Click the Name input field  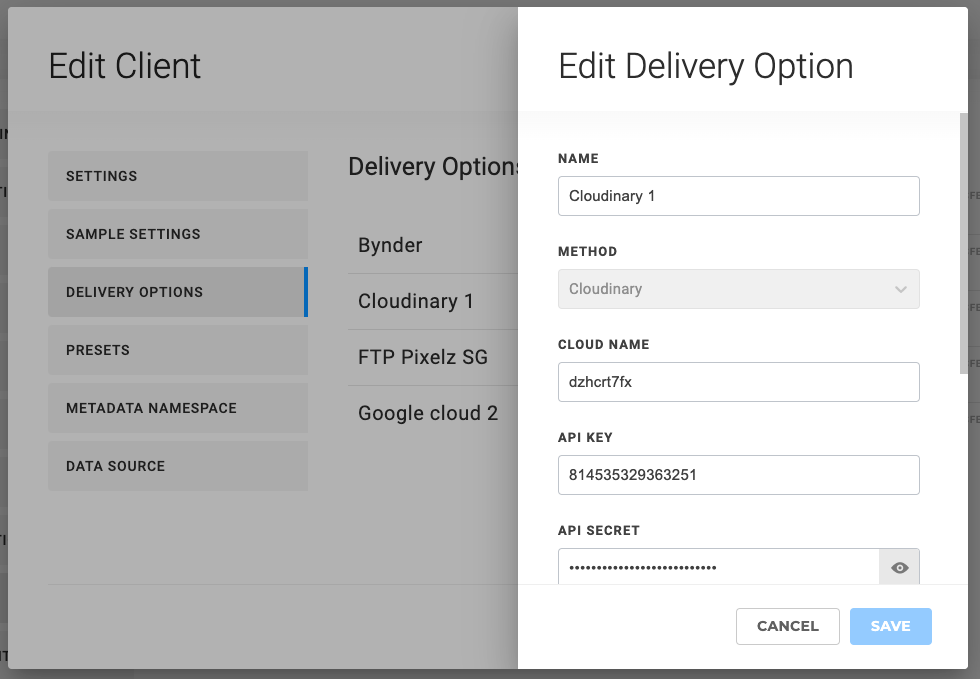click(738, 196)
